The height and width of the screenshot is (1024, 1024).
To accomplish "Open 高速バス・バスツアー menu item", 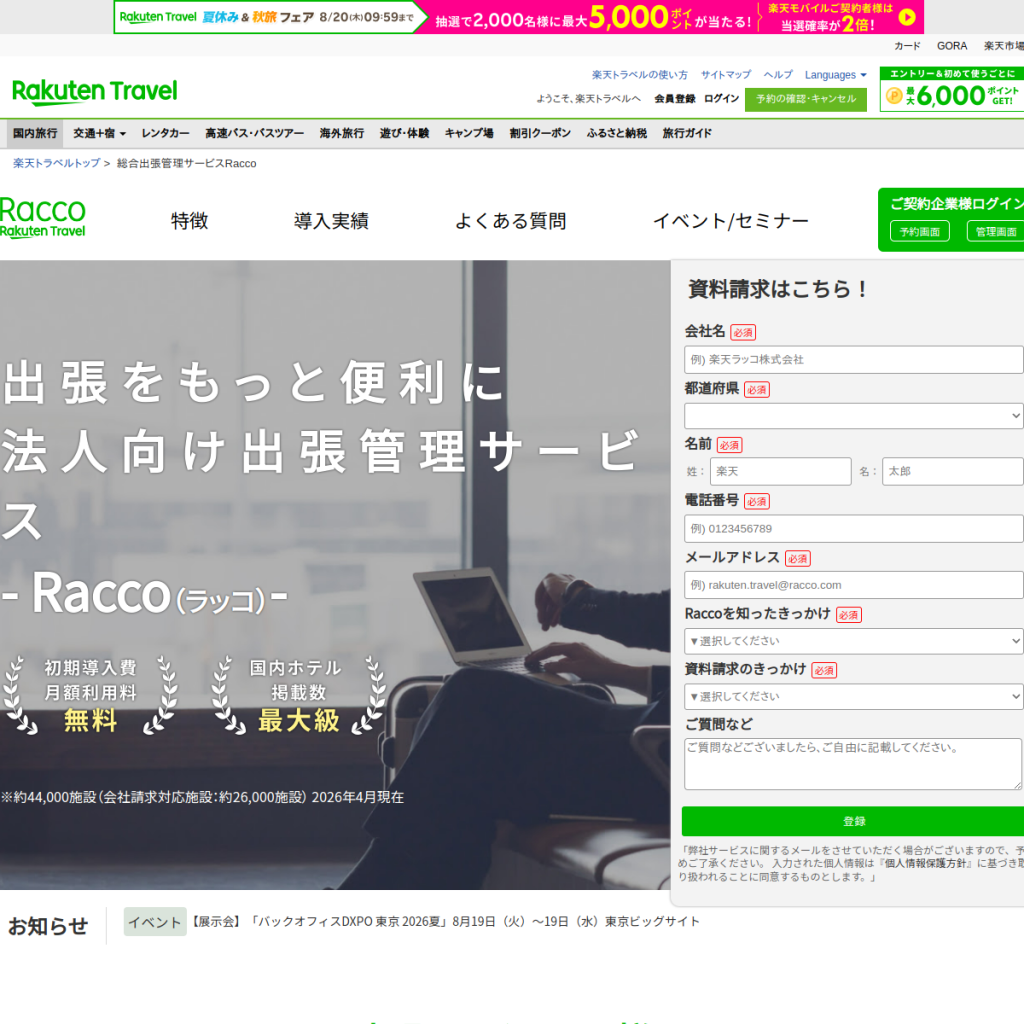I will coord(255,133).
